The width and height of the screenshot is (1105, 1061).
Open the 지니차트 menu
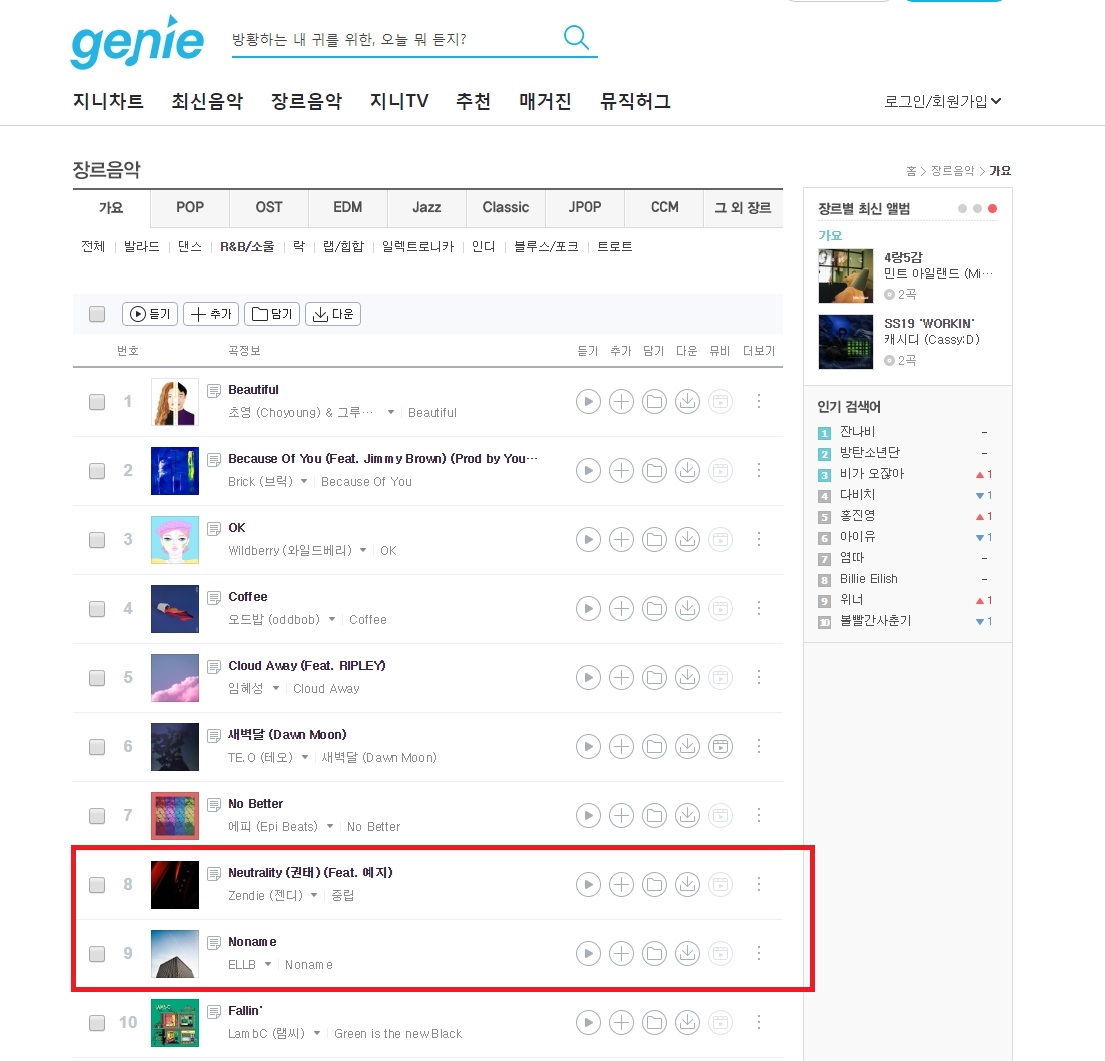click(x=109, y=101)
